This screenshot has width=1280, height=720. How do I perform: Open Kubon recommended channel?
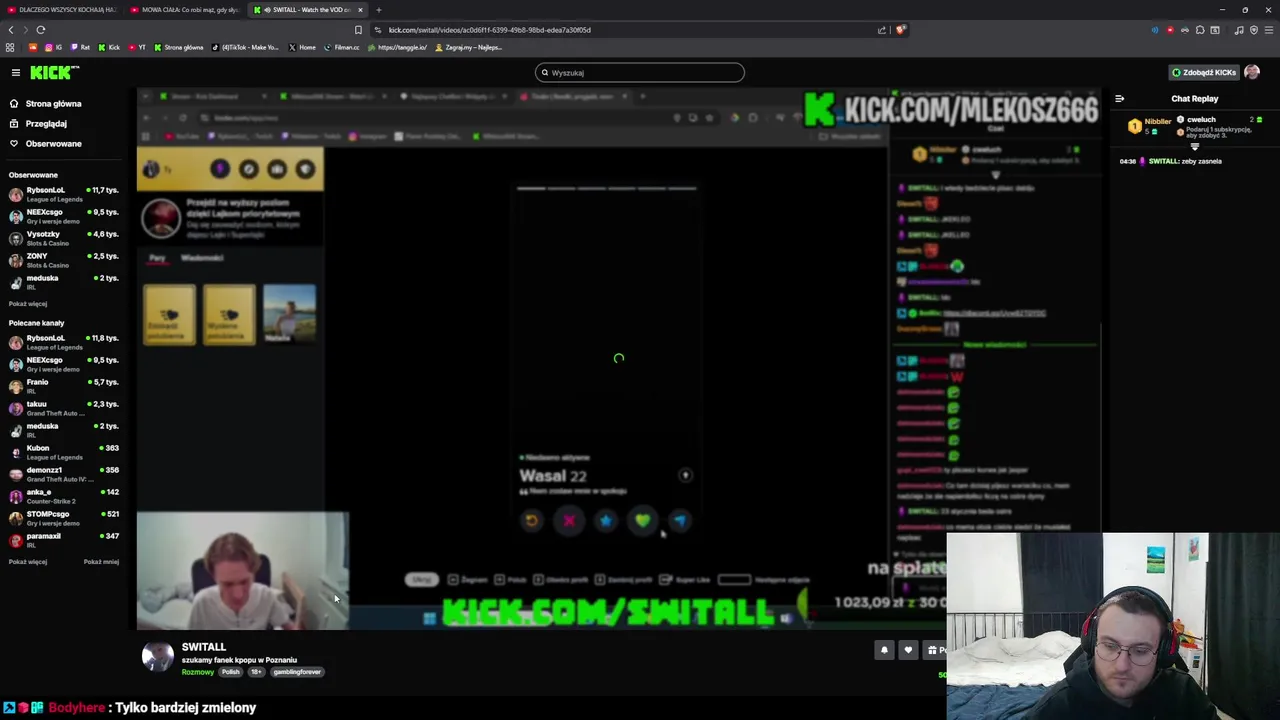[x=63, y=452]
